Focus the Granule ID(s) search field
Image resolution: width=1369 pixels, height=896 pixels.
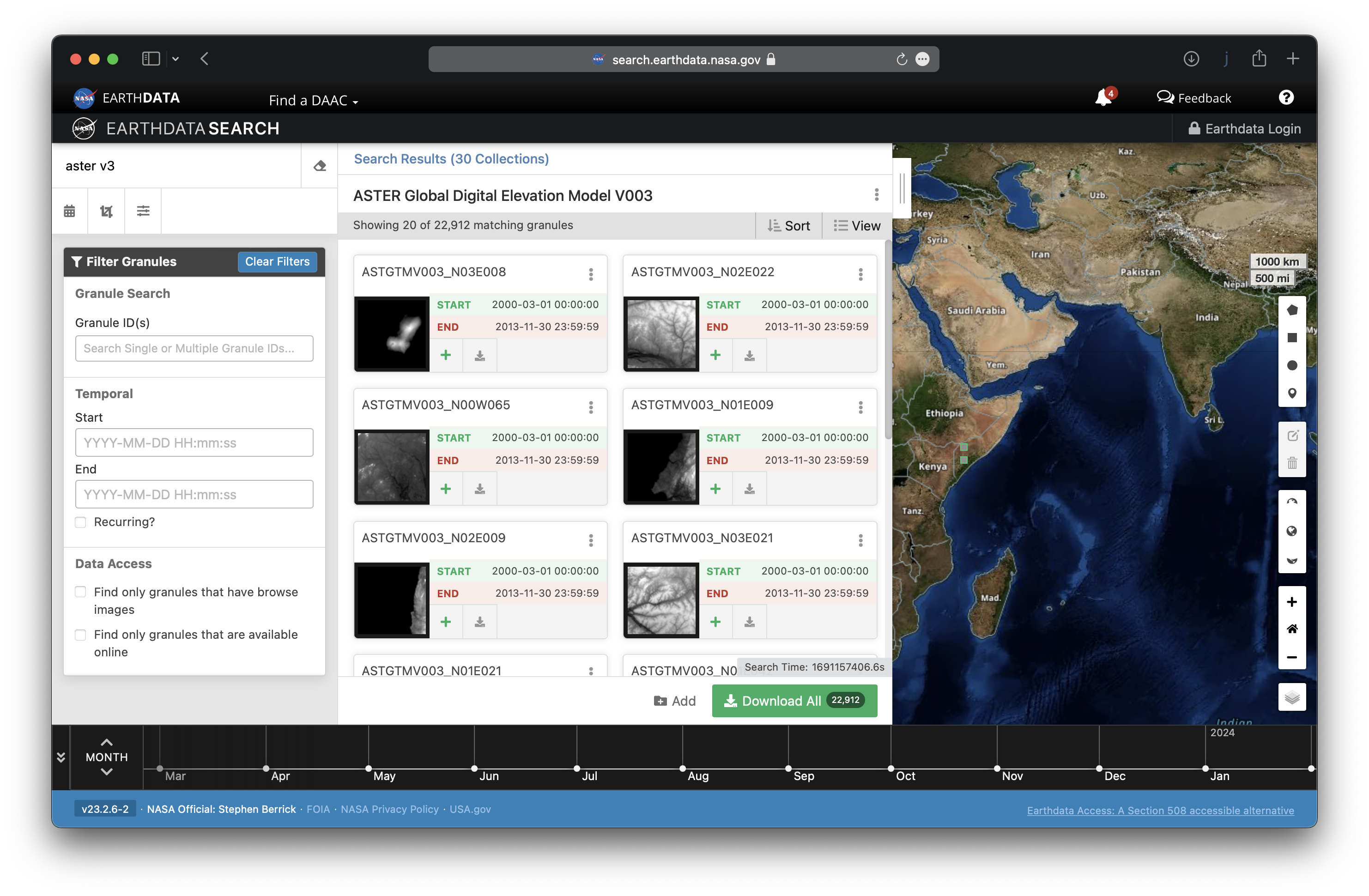(194, 349)
